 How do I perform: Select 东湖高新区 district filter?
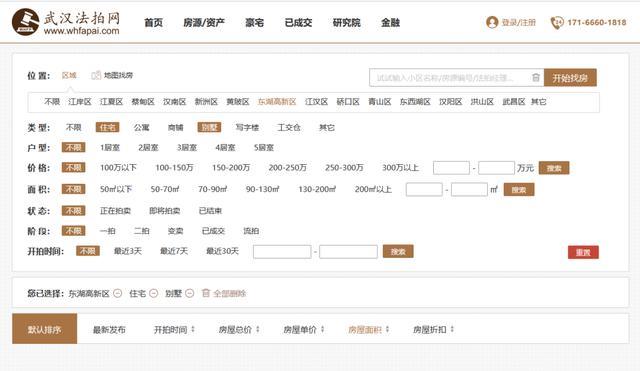point(277,102)
